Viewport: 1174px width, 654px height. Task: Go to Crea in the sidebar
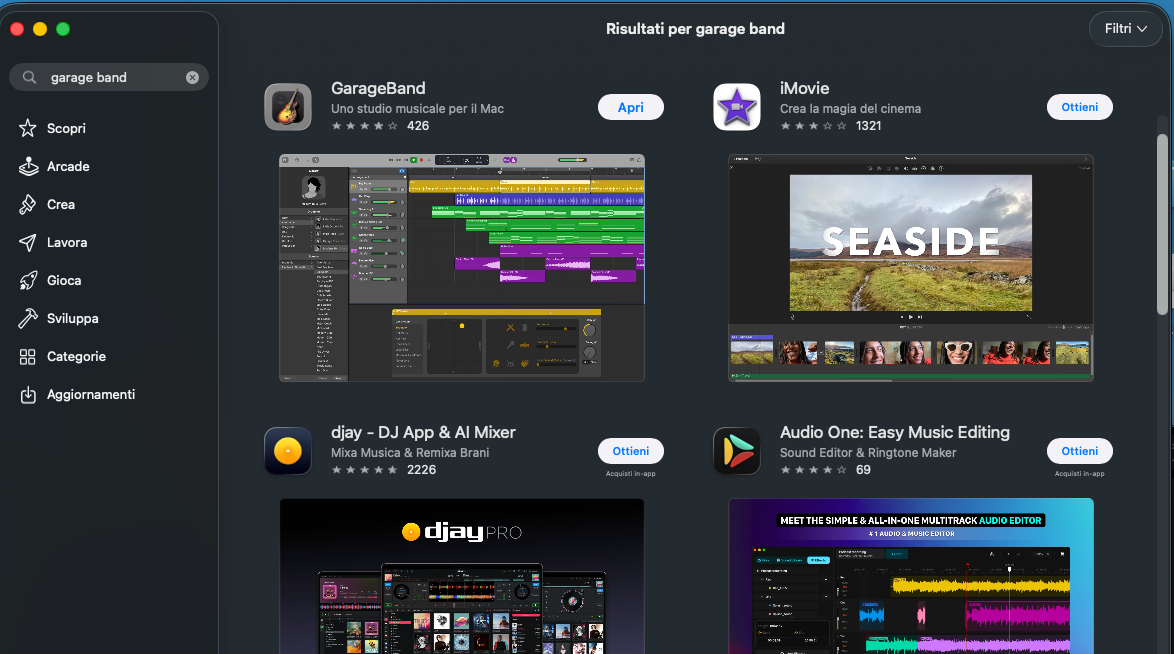[61, 205]
